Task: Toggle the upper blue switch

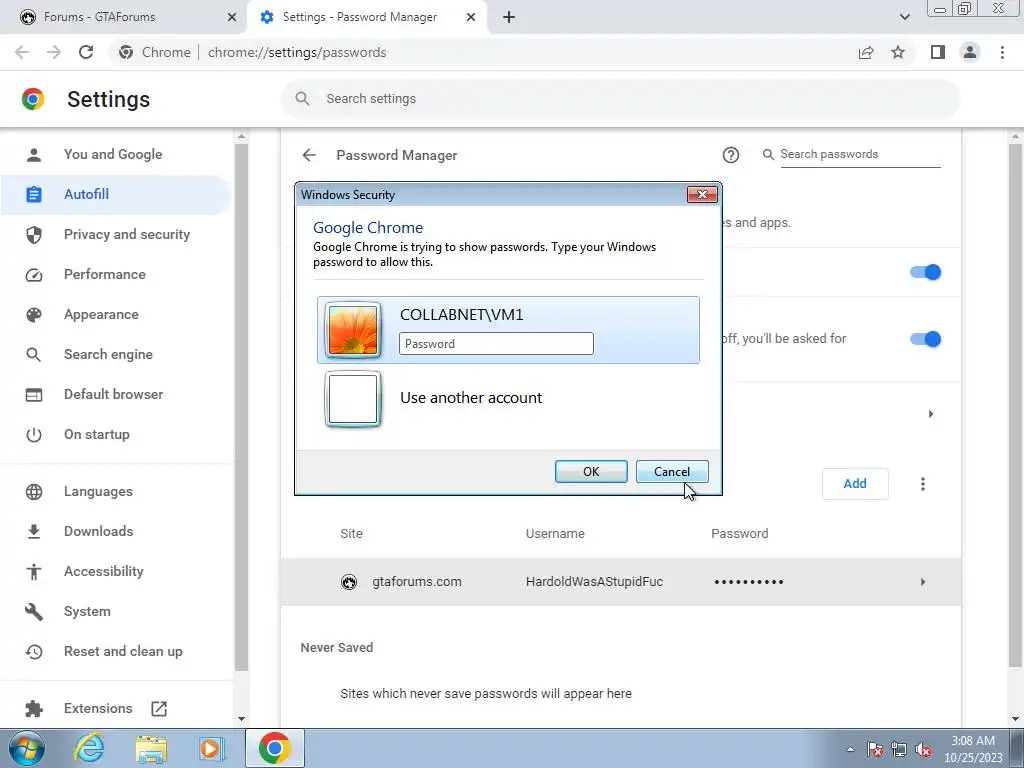Action: click(x=925, y=272)
